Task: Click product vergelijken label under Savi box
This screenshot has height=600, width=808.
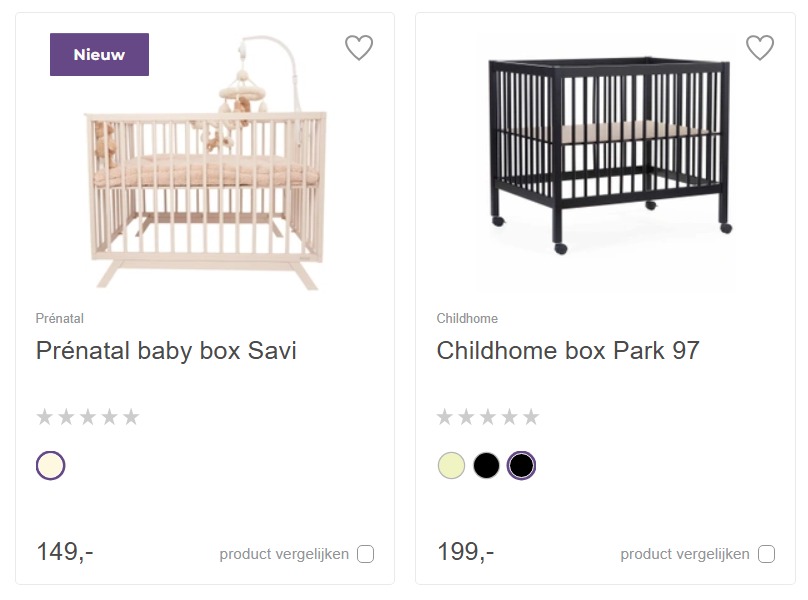Action: (x=284, y=554)
